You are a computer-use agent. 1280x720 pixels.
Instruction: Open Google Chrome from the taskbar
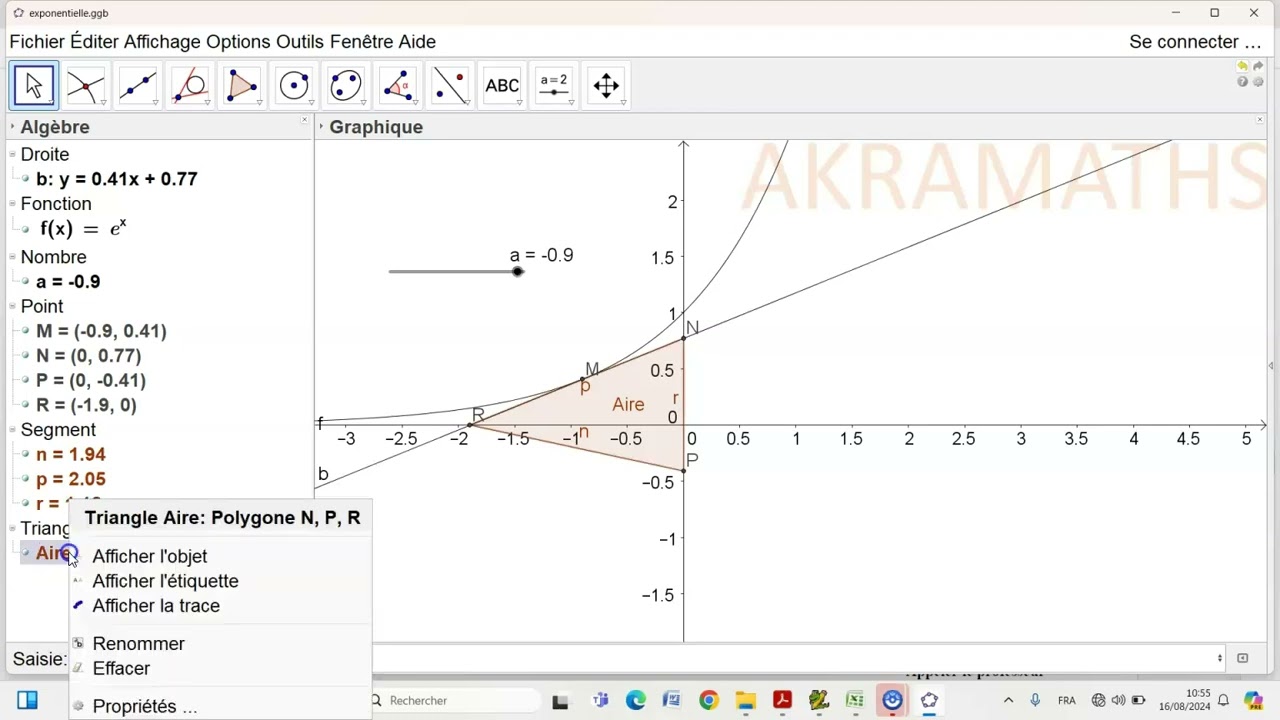(x=709, y=700)
